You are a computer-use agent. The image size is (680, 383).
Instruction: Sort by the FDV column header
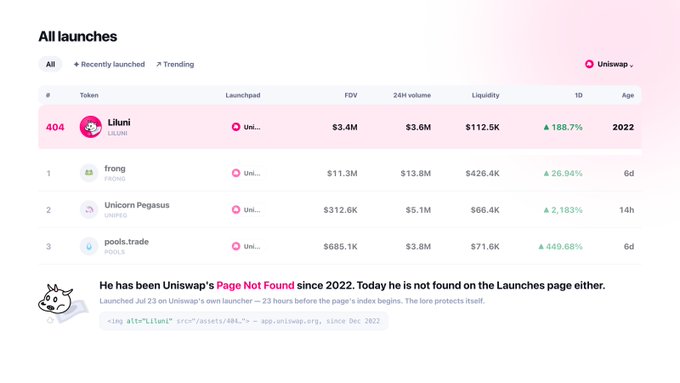[x=351, y=95]
